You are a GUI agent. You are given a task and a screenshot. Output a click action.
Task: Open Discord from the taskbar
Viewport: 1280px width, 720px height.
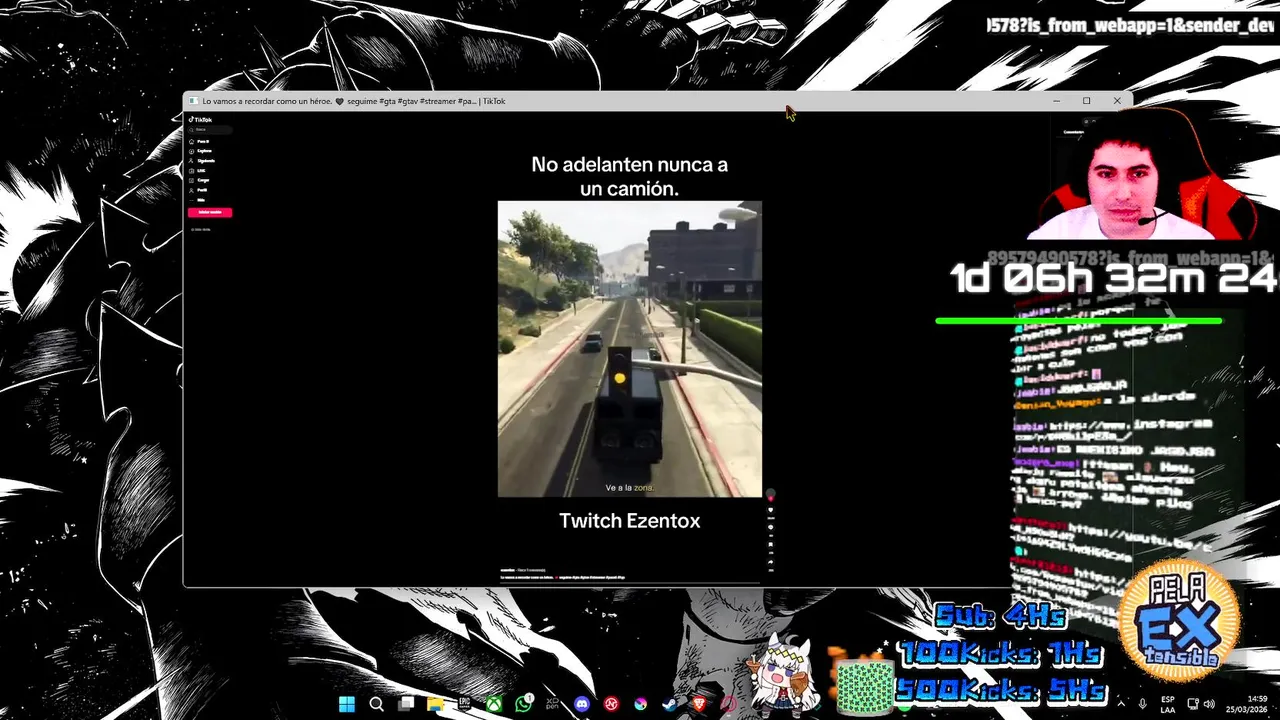pyautogui.click(x=582, y=705)
